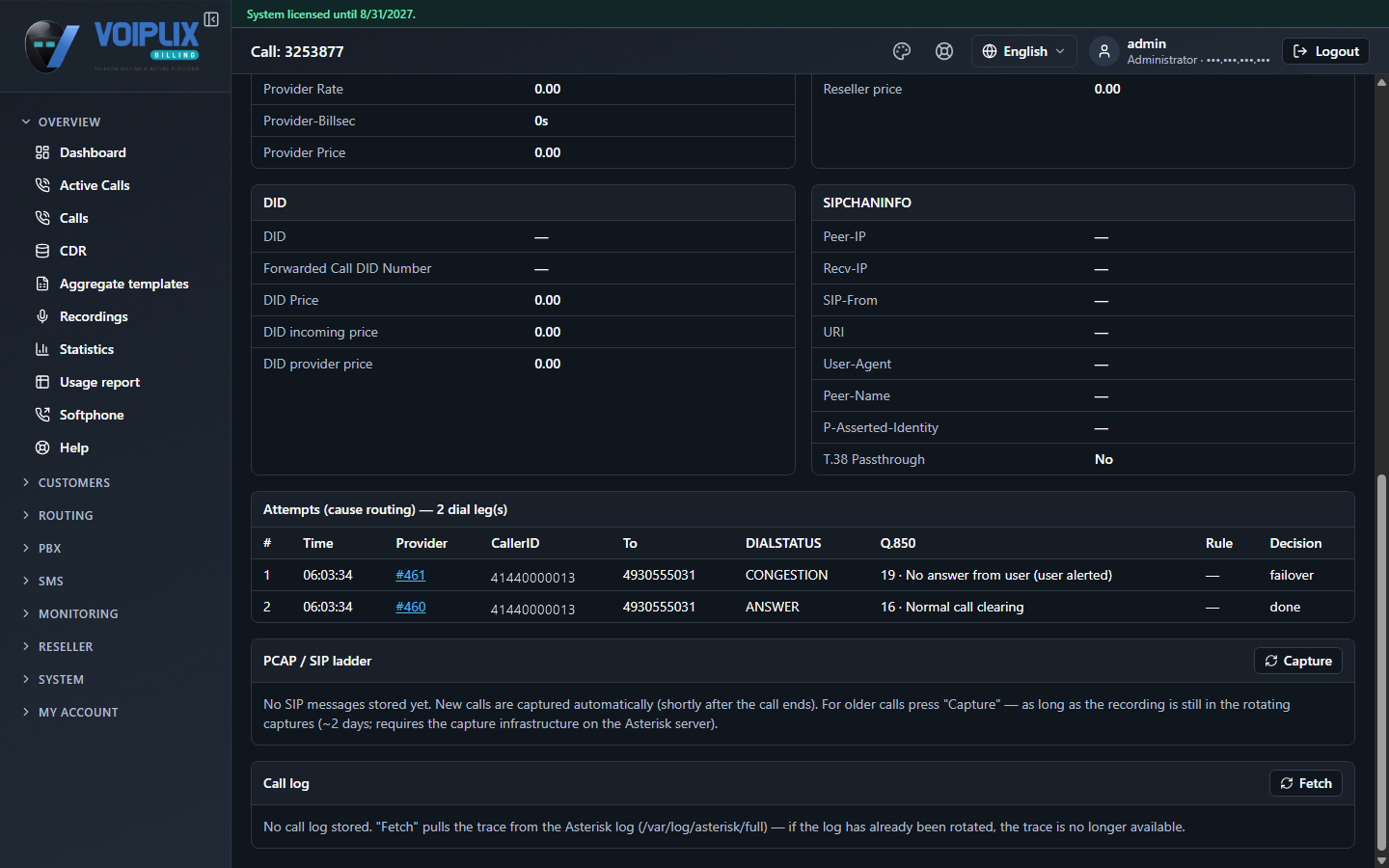Open Dashboard in the sidebar

coord(93,152)
